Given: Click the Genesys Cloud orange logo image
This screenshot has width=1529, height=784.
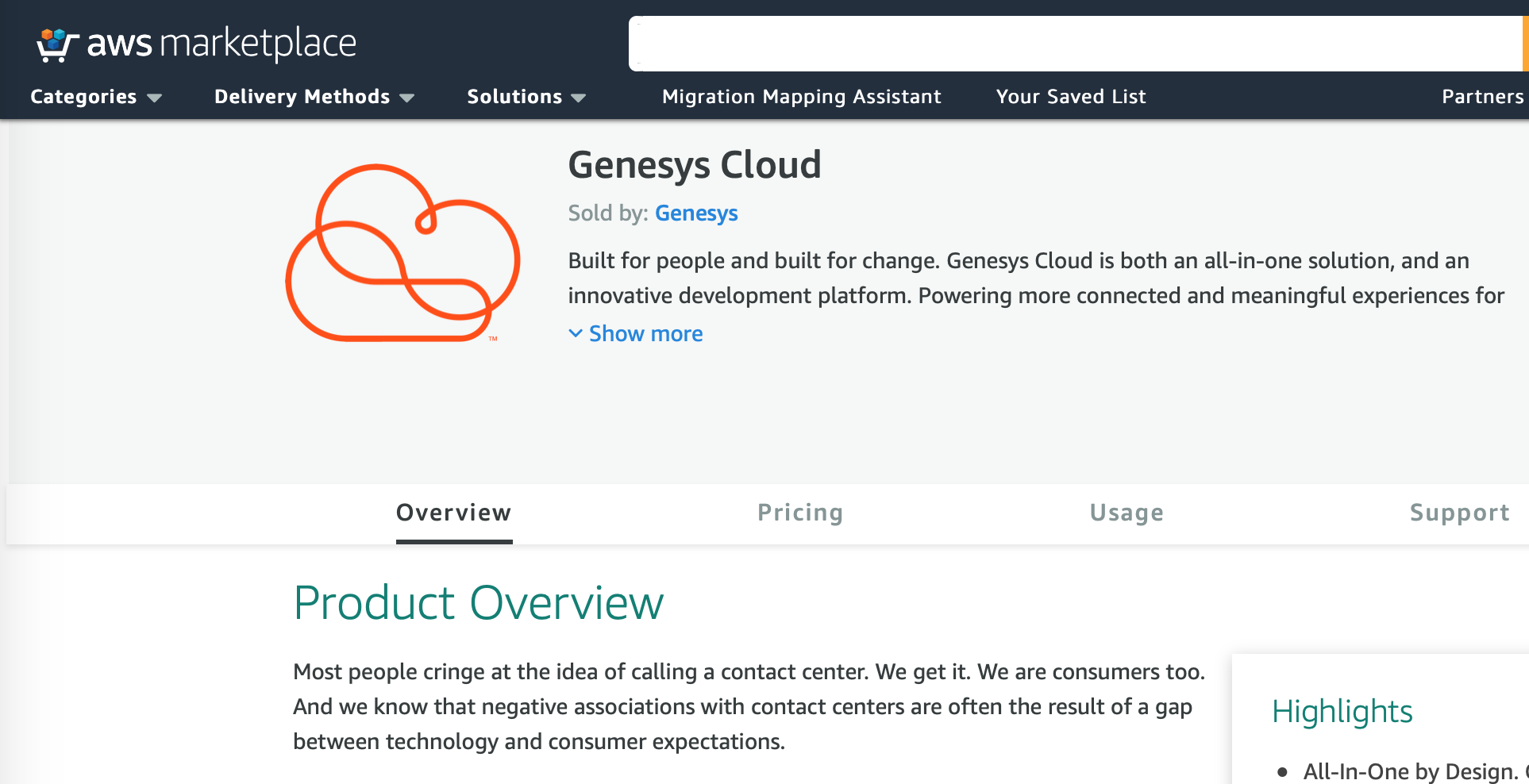Looking at the screenshot, I should click(x=402, y=253).
